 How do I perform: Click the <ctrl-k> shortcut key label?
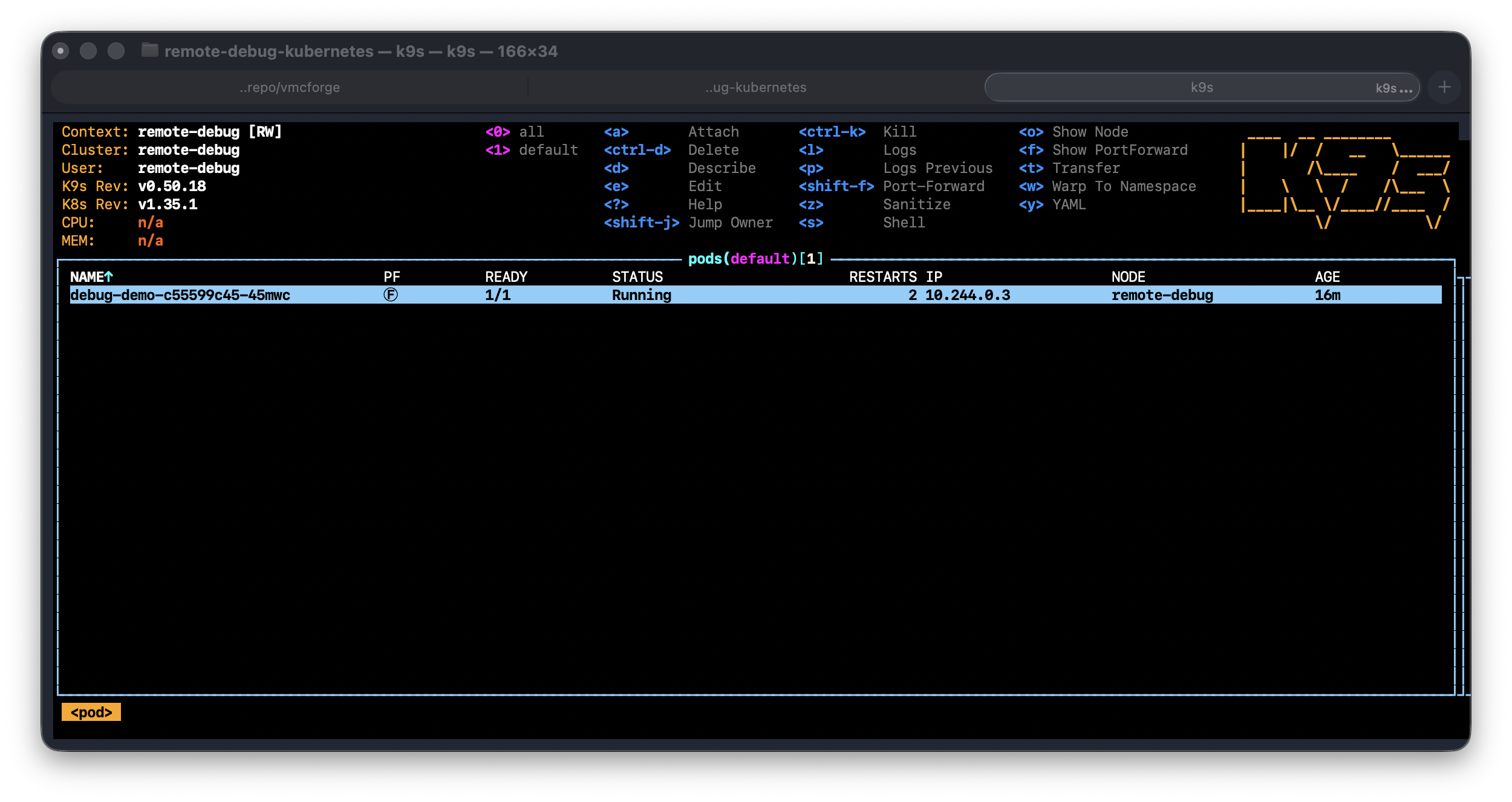pyautogui.click(x=832, y=132)
